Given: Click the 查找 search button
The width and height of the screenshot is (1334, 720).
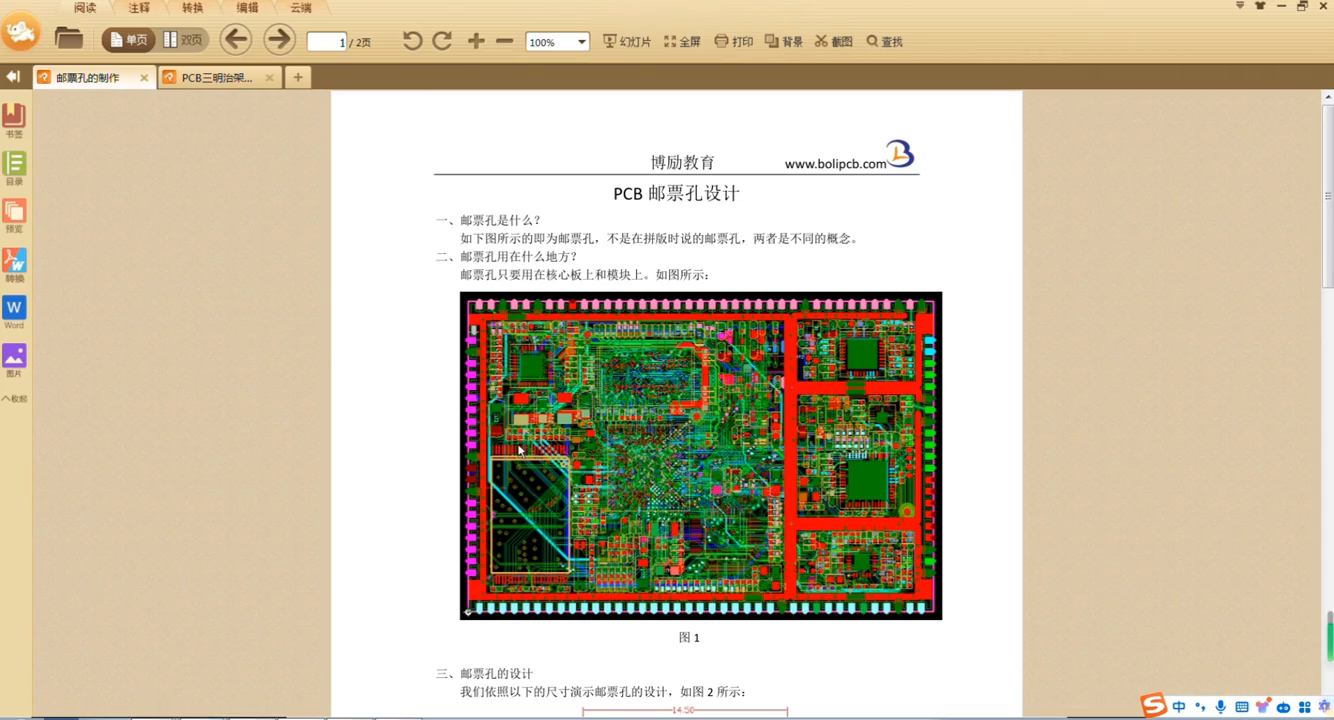Looking at the screenshot, I should [884, 41].
